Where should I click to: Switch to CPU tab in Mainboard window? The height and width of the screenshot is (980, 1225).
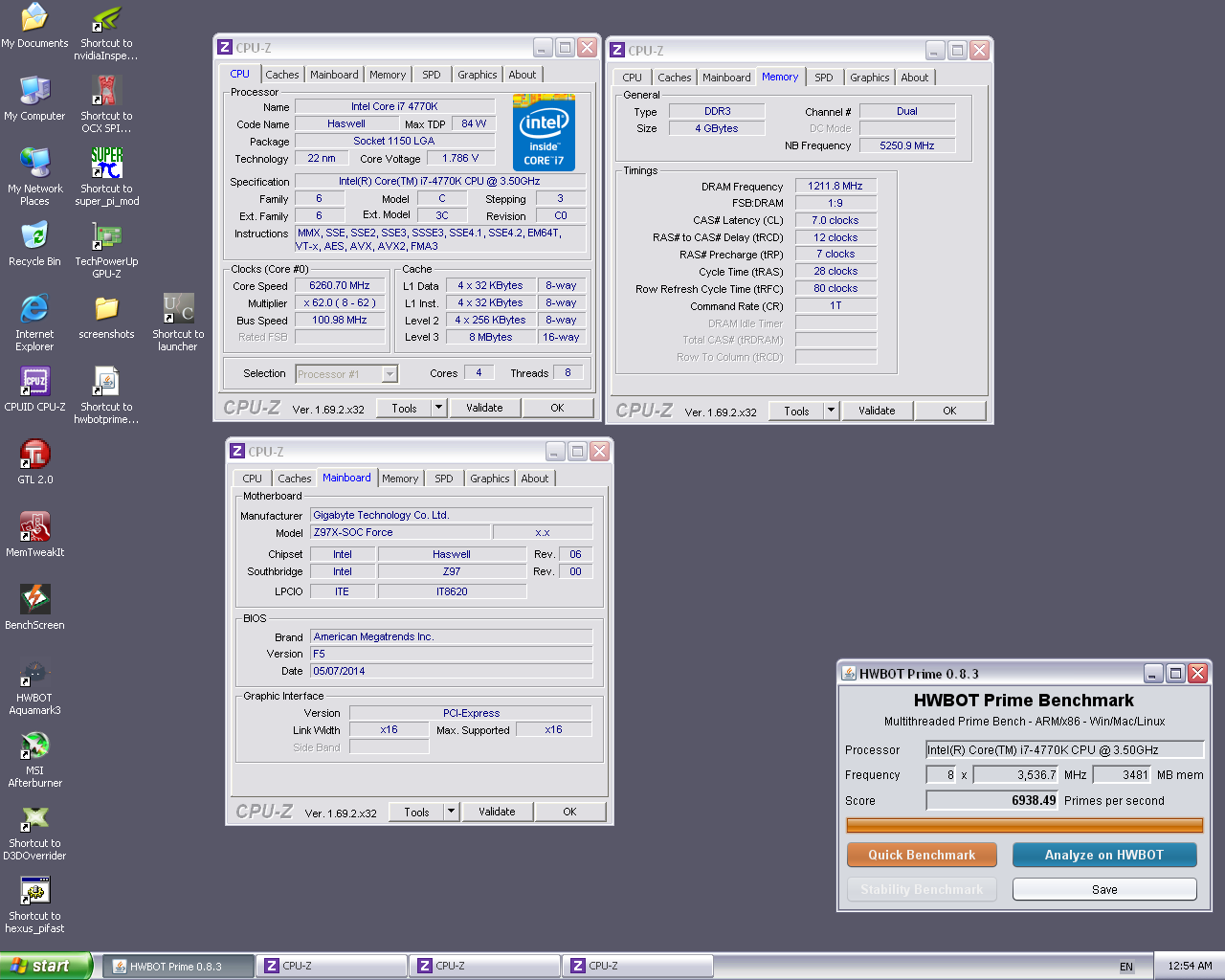(253, 479)
